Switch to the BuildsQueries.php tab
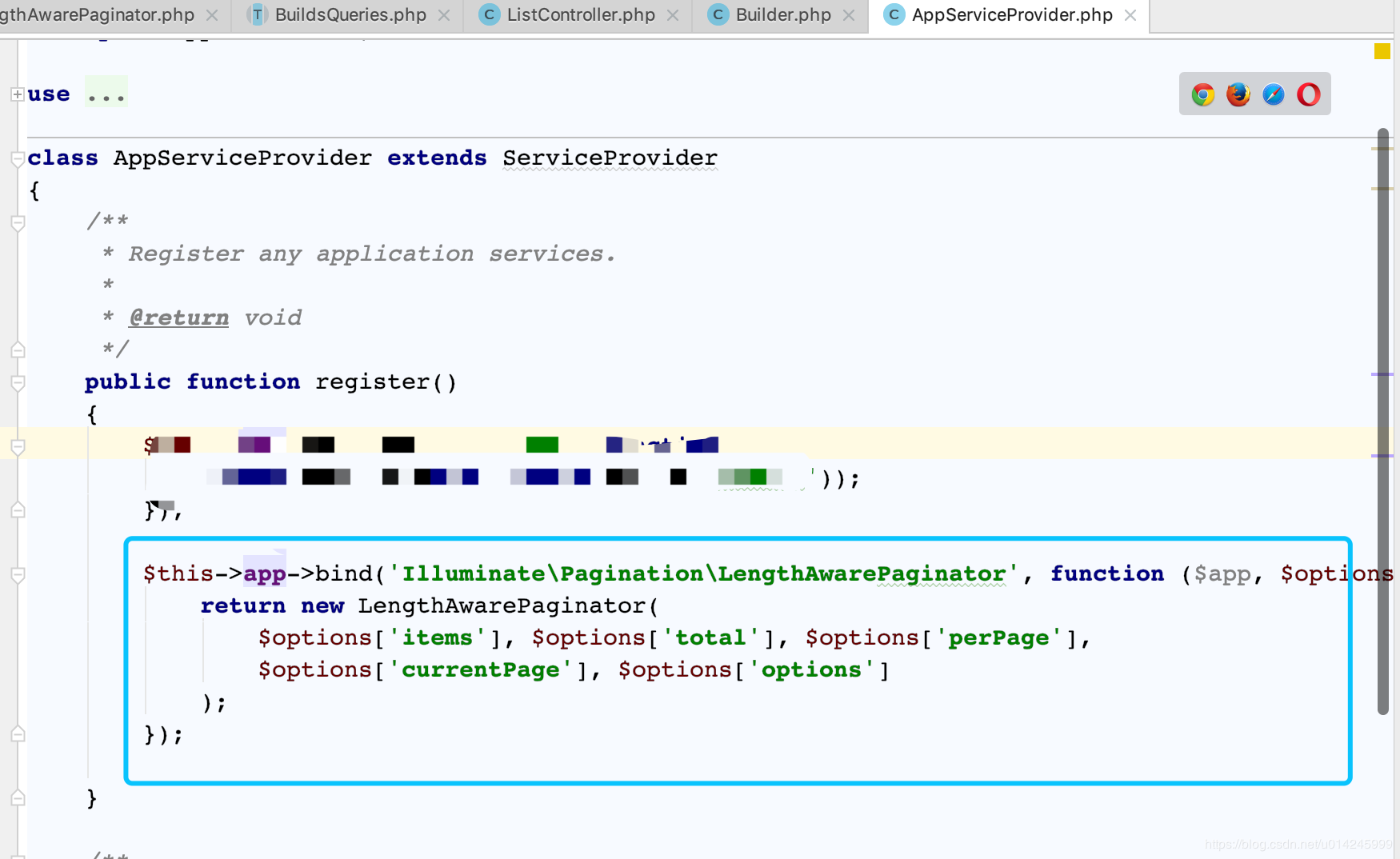 (349, 15)
